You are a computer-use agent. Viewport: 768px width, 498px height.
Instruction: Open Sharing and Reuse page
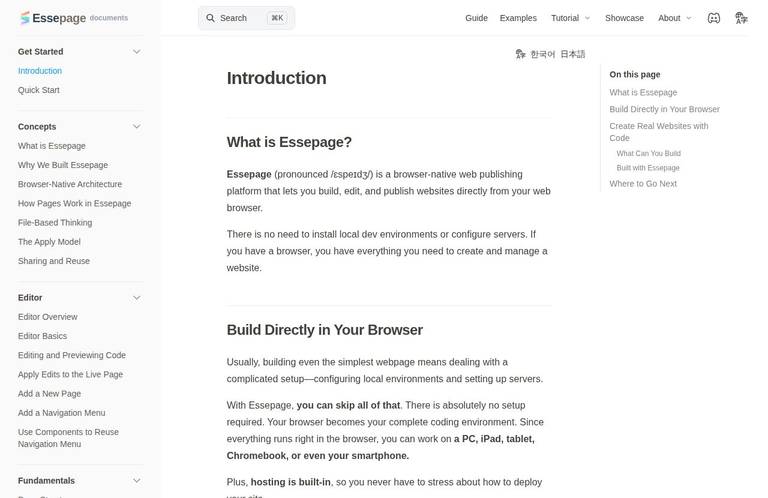54,261
